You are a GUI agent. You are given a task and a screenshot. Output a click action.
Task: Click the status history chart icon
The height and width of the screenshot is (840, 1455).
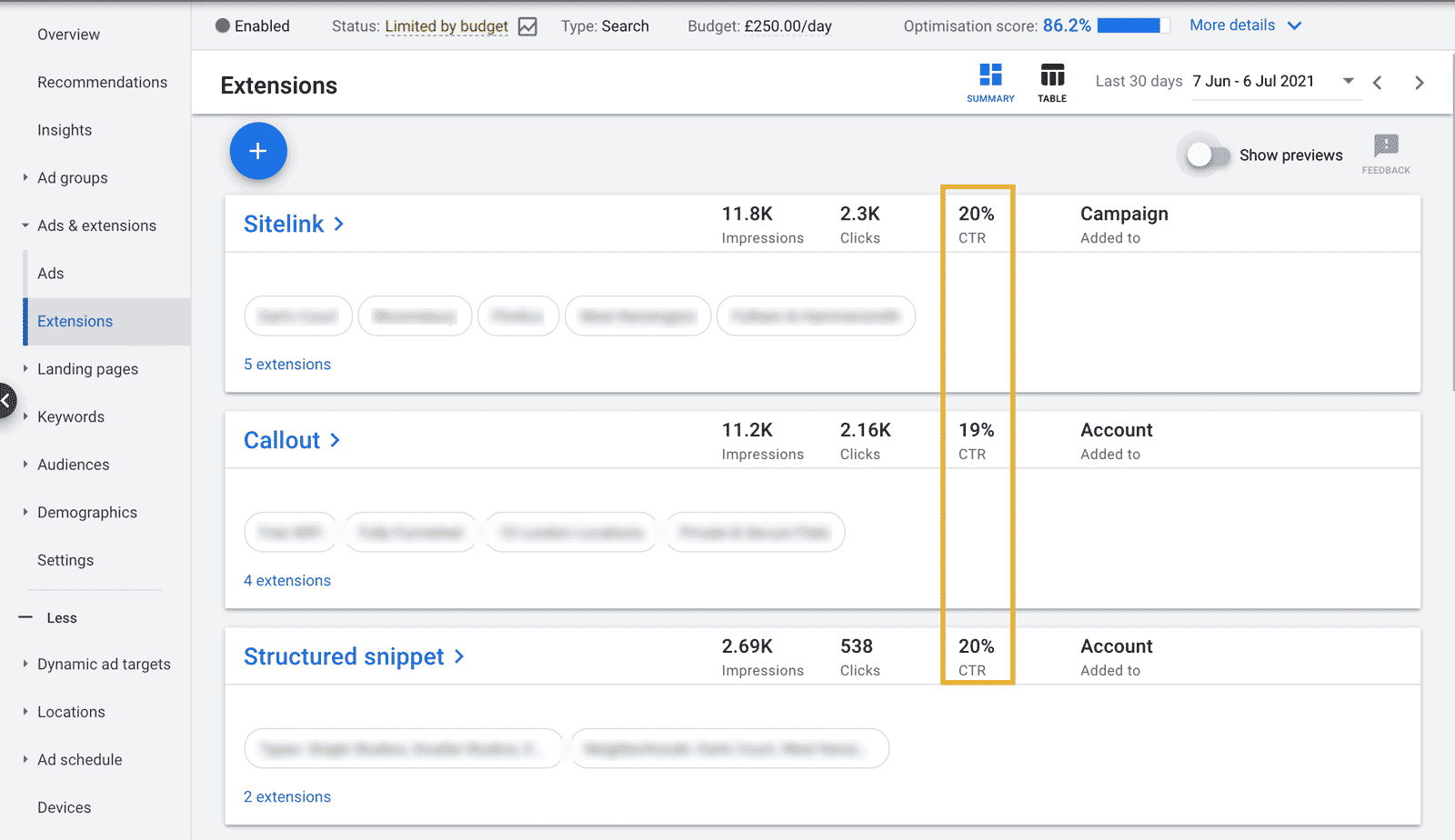[527, 26]
